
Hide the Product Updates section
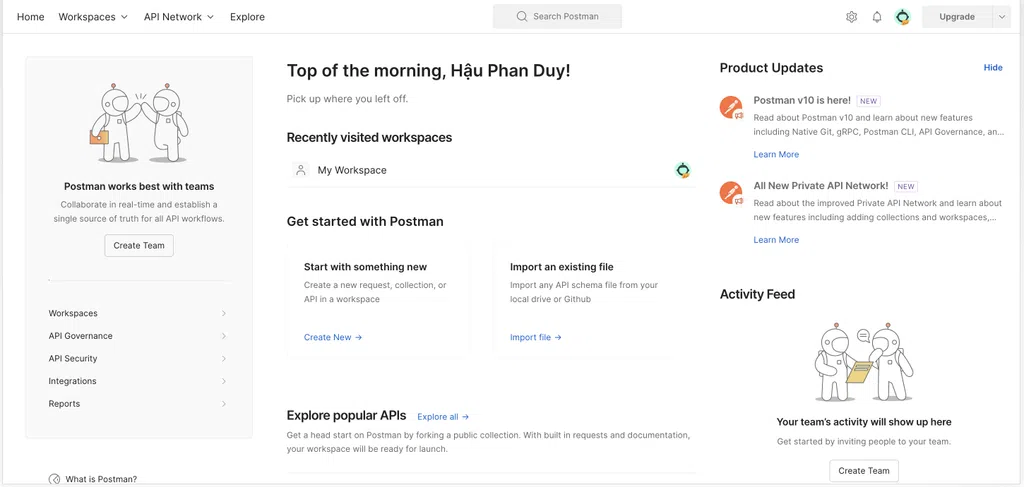993,68
